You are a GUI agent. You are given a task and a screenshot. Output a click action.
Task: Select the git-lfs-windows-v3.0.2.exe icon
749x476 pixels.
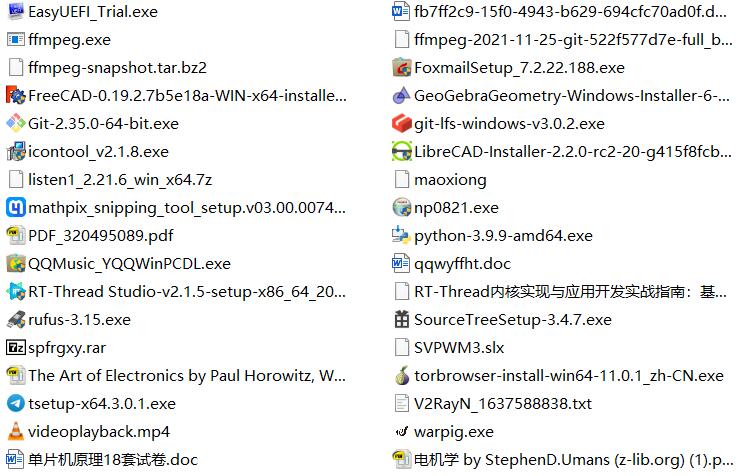click(401, 124)
